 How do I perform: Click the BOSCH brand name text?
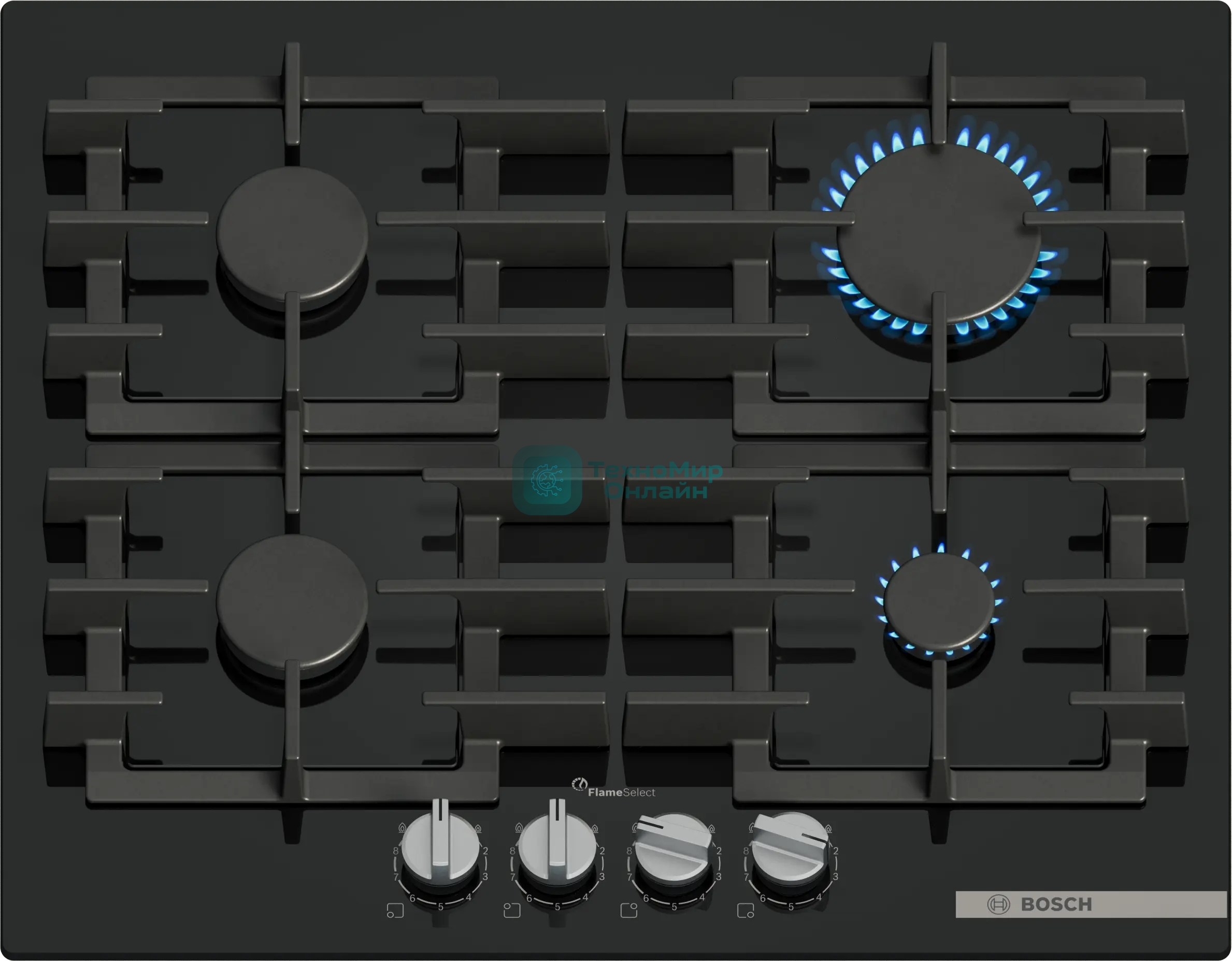point(1056,905)
